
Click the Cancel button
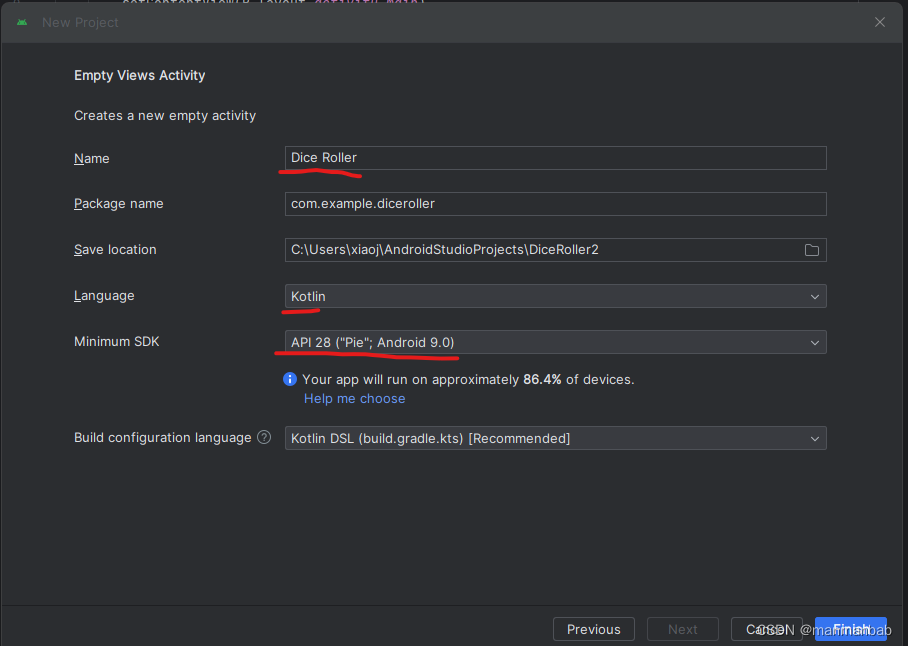[766, 629]
